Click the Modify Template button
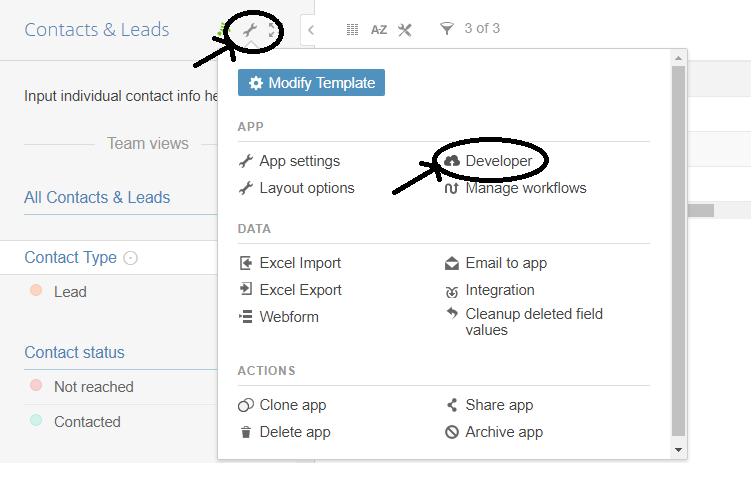 click(311, 83)
